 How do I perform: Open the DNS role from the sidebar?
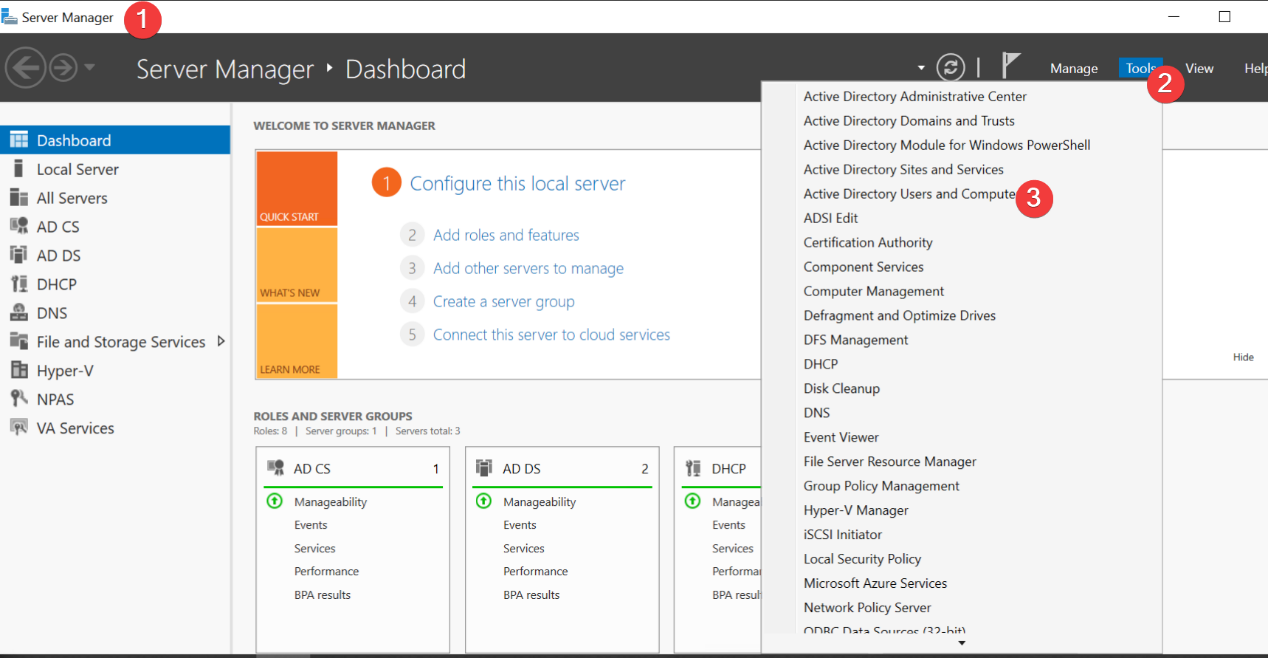pyautogui.click(x=57, y=312)
